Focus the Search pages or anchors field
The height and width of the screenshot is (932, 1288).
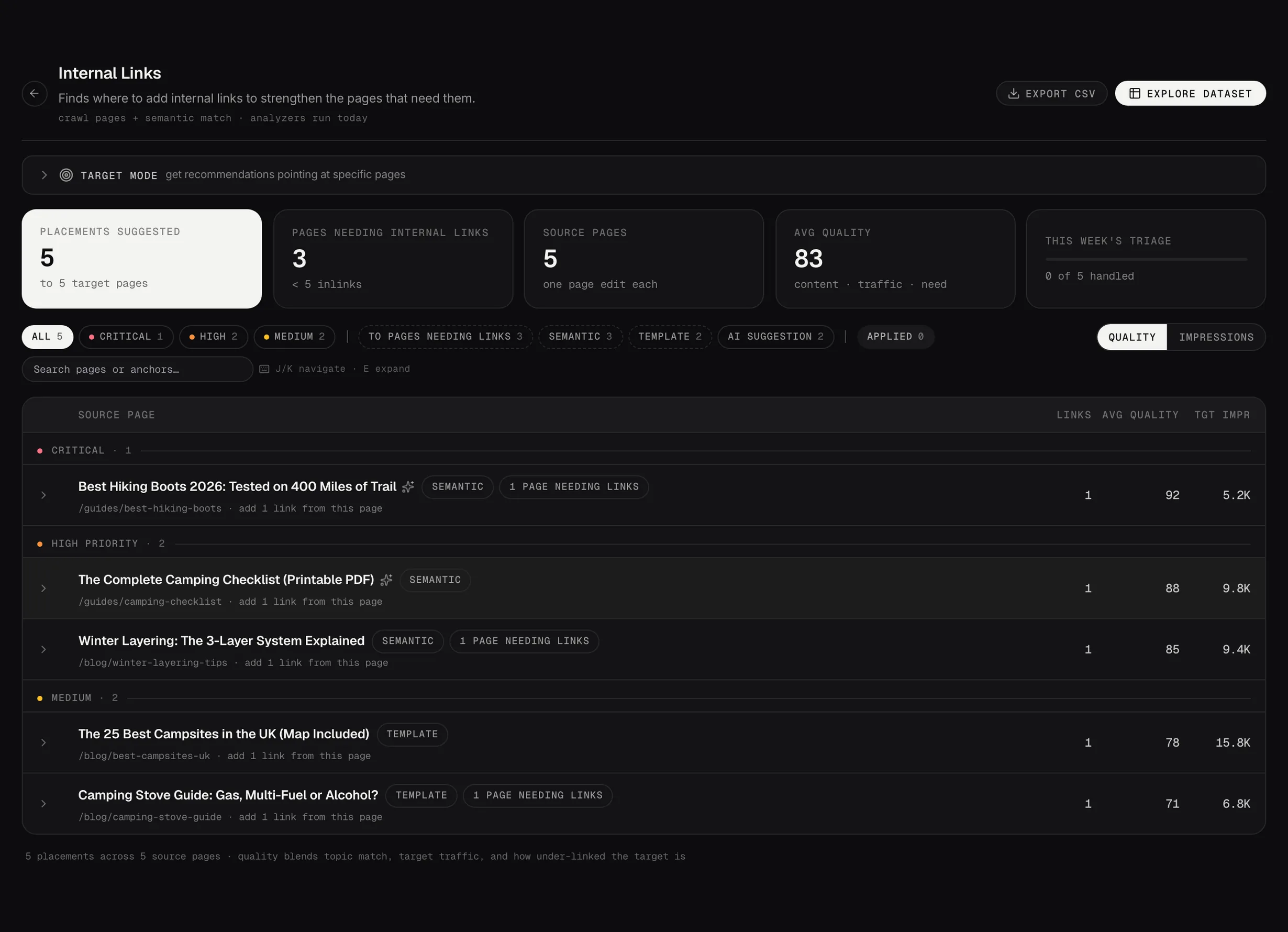coord(137,369)
